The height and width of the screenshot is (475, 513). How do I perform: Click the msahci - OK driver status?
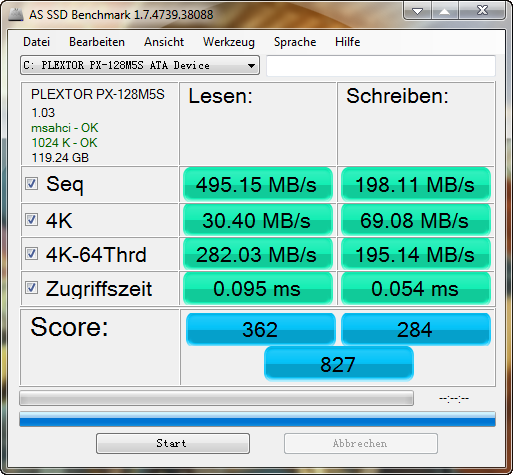click(x=65, y=128)
